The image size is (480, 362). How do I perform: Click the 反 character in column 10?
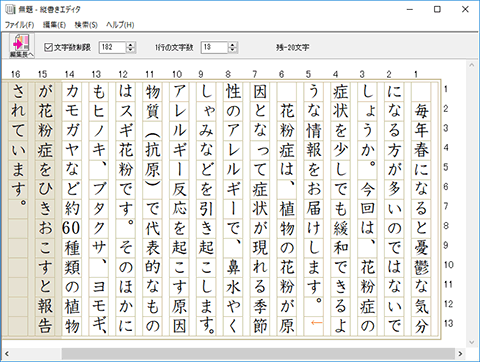179,189
